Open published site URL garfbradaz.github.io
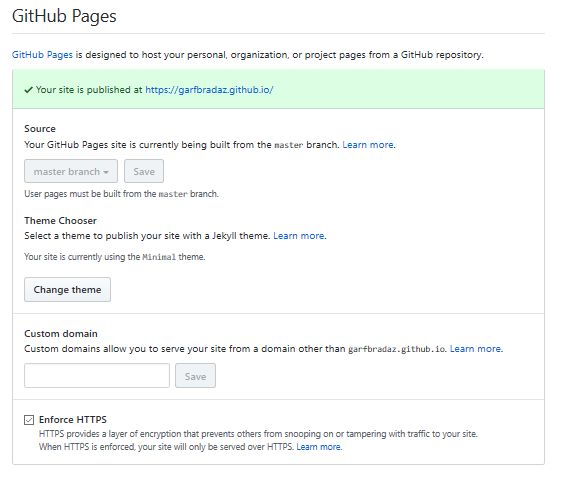Viewport: 567px width, 478px height. tap(209, 90)
